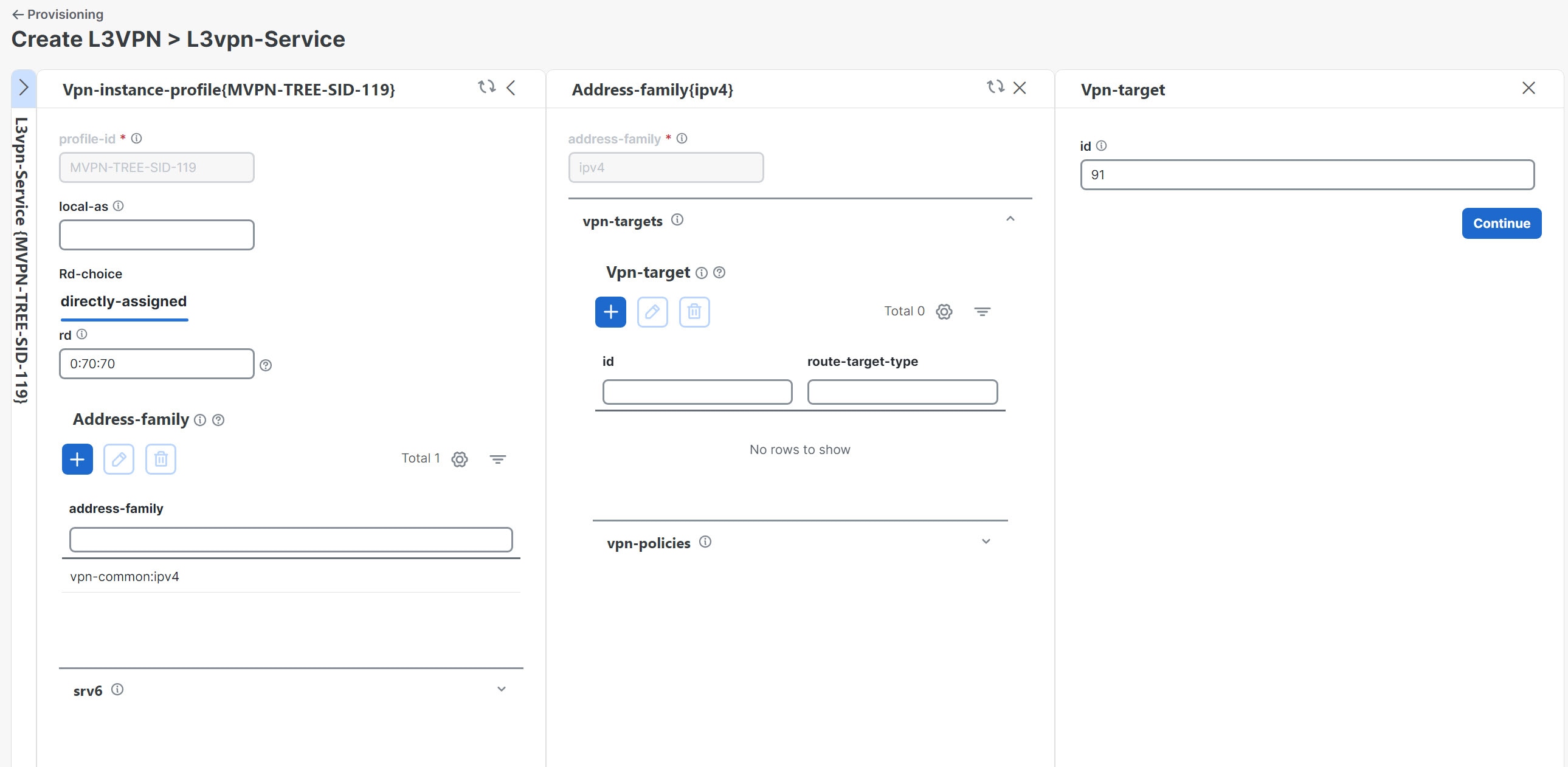
Task: Click the Continue button
Action: point(1501,223)
